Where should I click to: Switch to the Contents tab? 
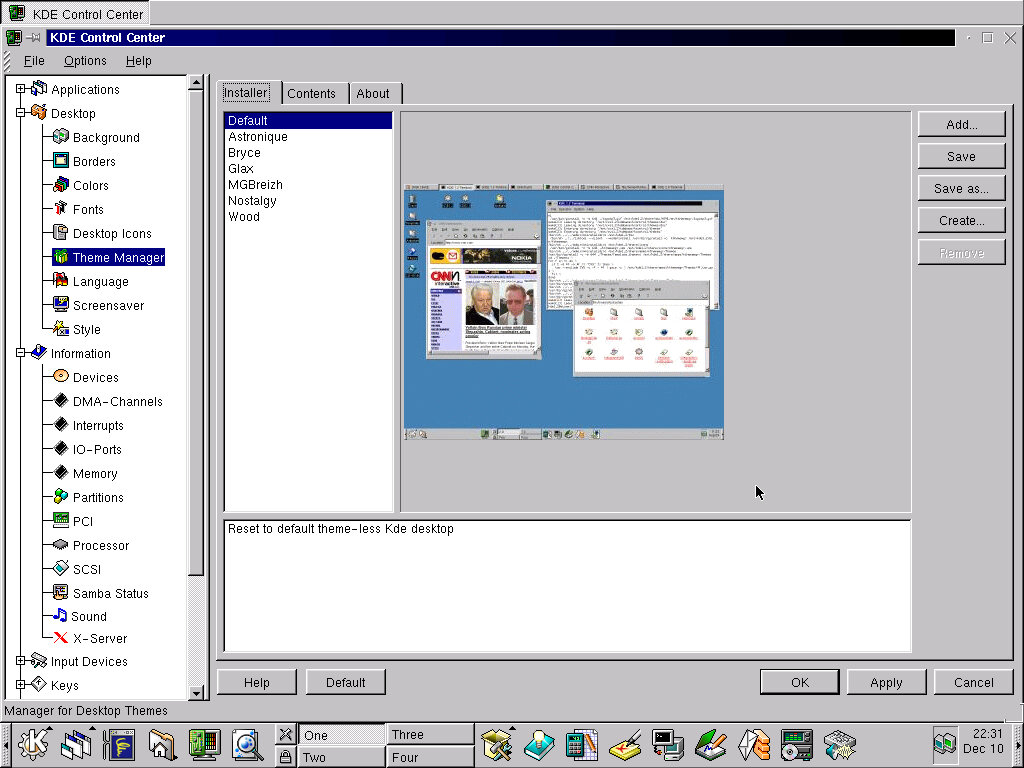point(311,93)
